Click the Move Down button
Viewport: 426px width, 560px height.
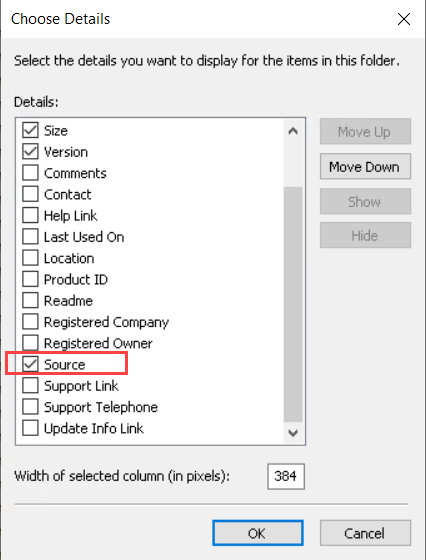point(365,166)
